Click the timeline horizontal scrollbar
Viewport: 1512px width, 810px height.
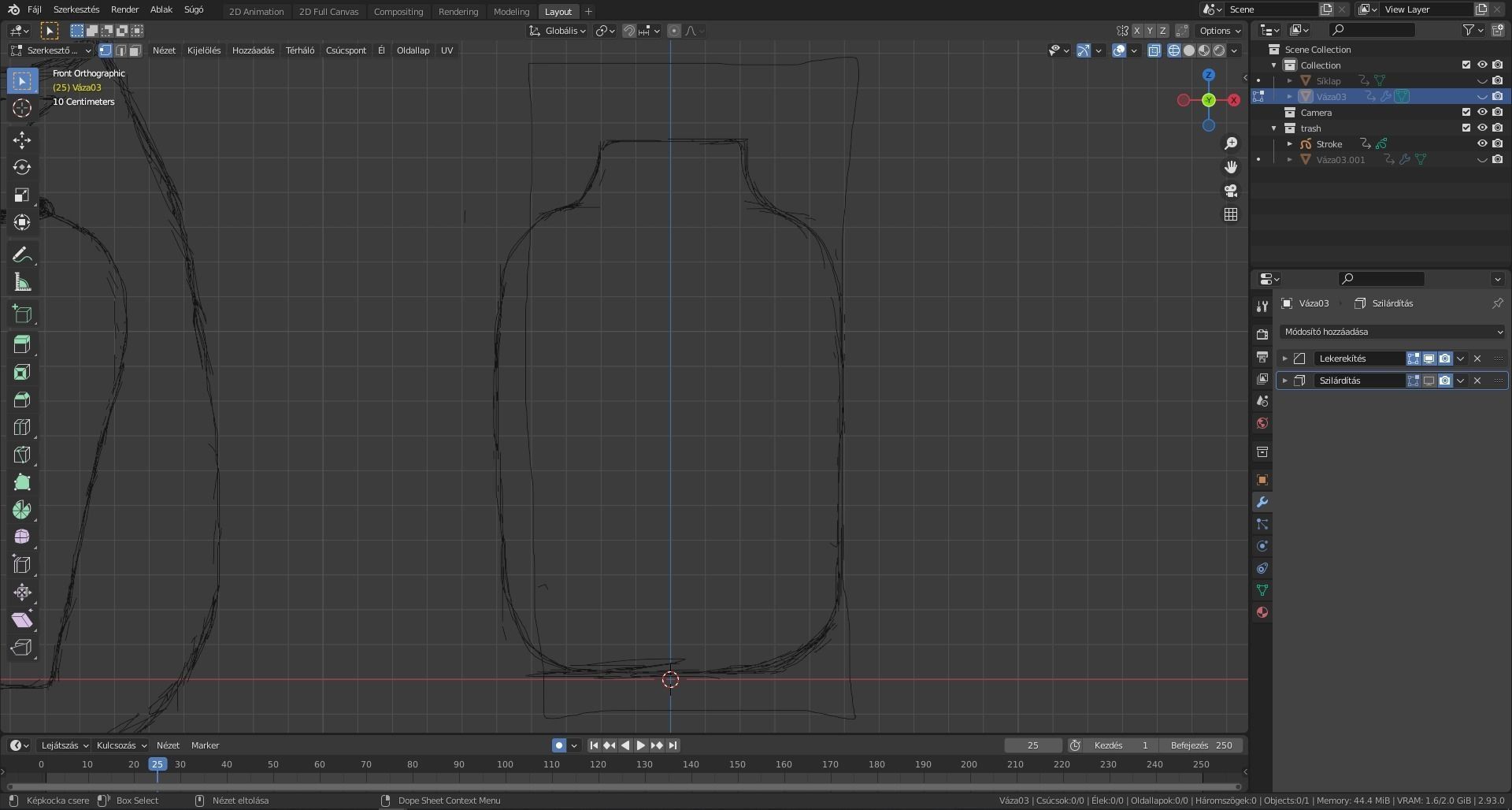point(624,786)
